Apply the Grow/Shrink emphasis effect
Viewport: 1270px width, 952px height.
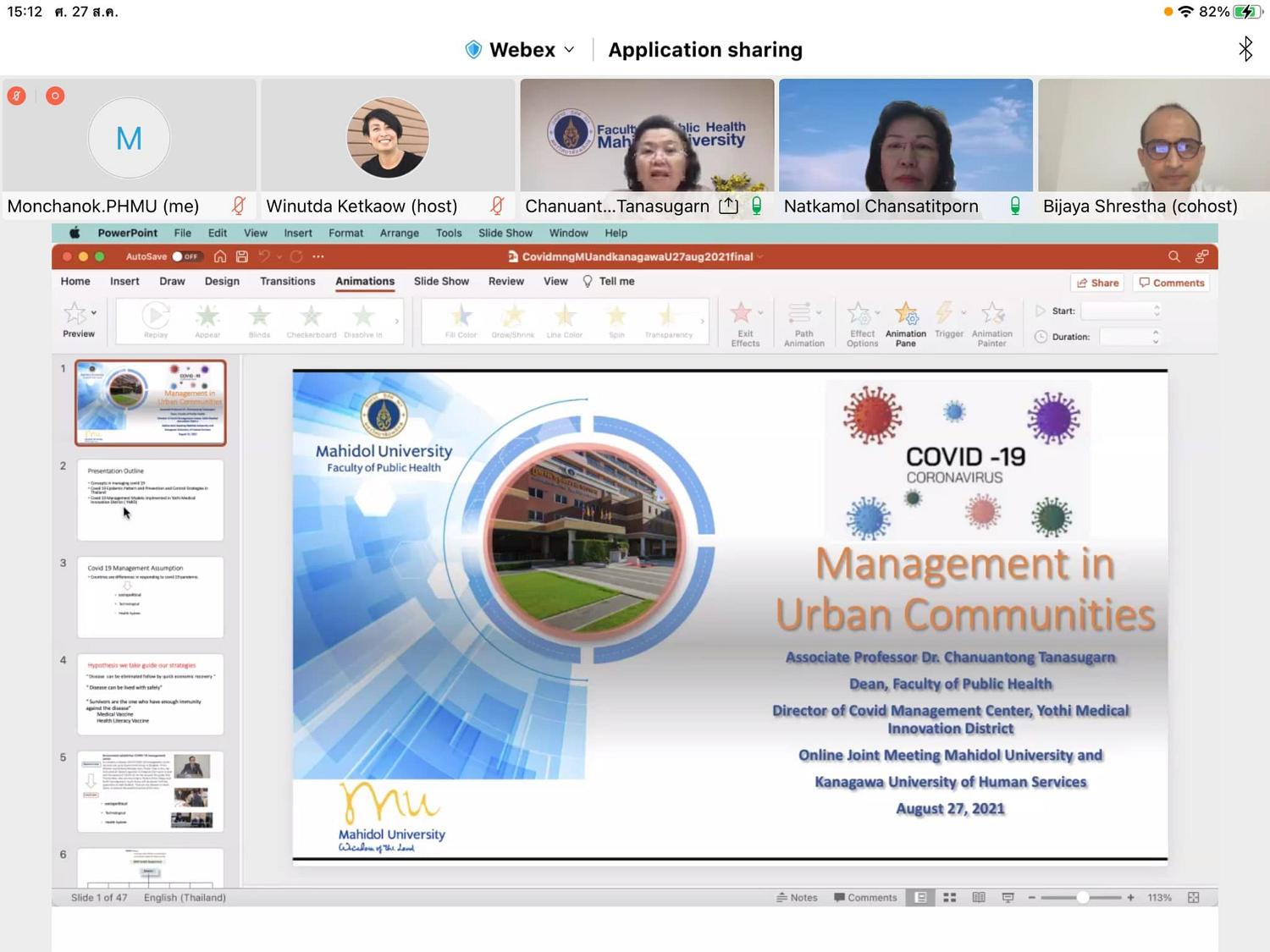(513, 322)
